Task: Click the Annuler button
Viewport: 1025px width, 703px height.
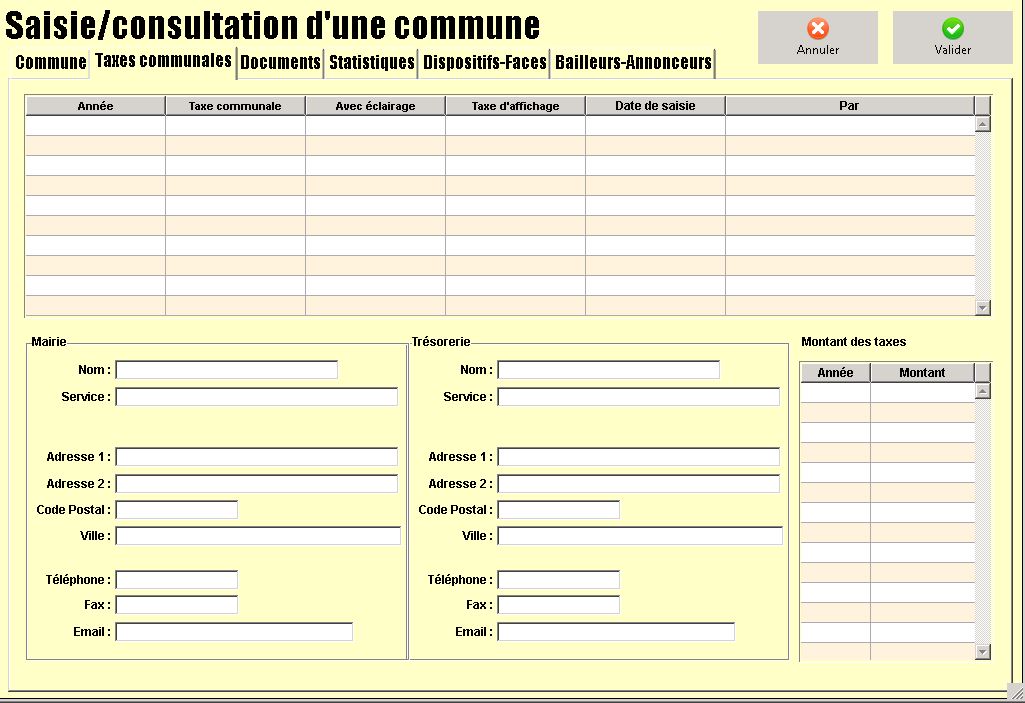Action: click(818, 37)
